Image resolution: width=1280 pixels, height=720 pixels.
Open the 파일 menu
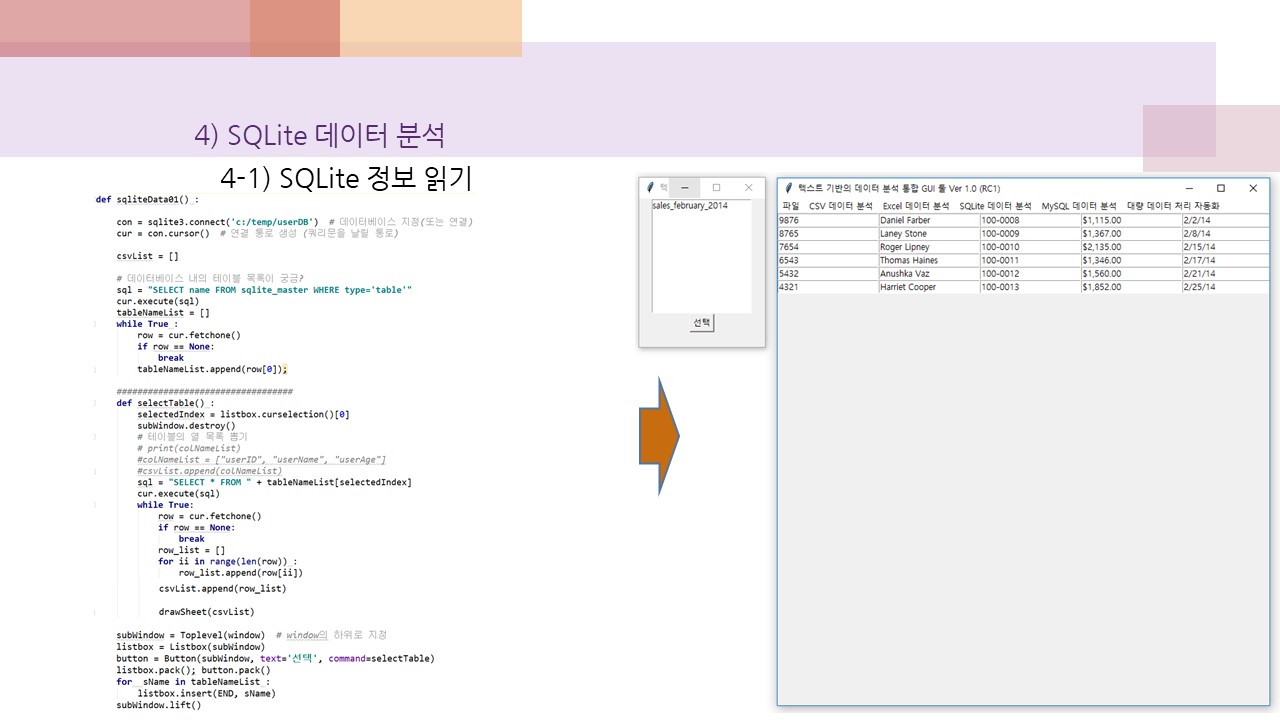[x=788, y=205]
